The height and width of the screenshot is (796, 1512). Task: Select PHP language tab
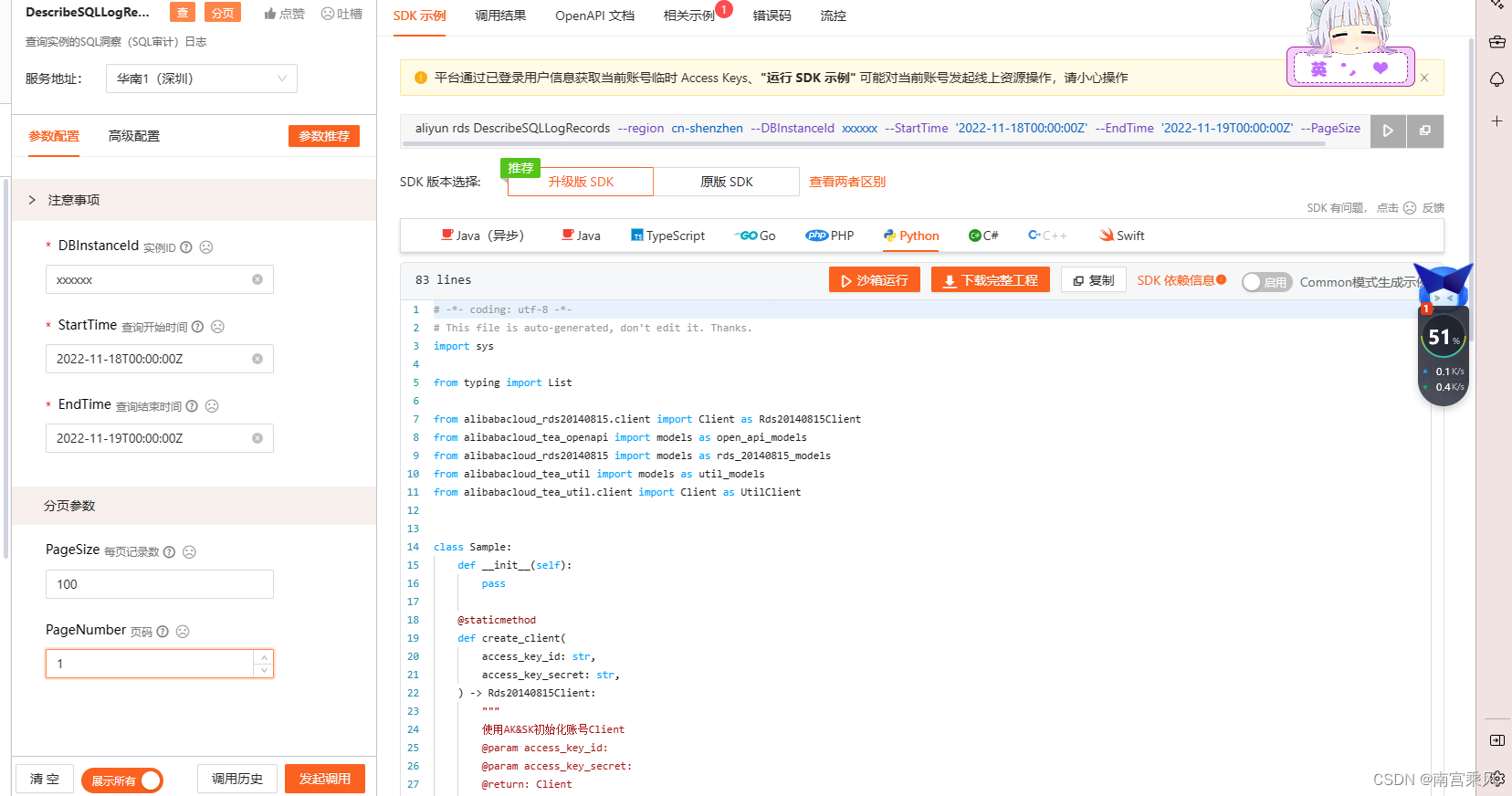[x=830, y=236]
